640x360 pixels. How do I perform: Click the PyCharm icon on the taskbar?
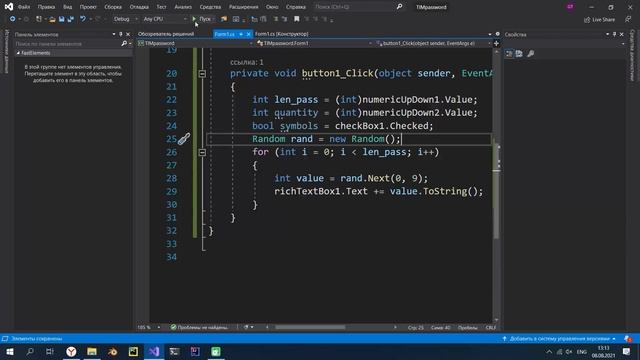pyautogui.click(x=133, y=351)
